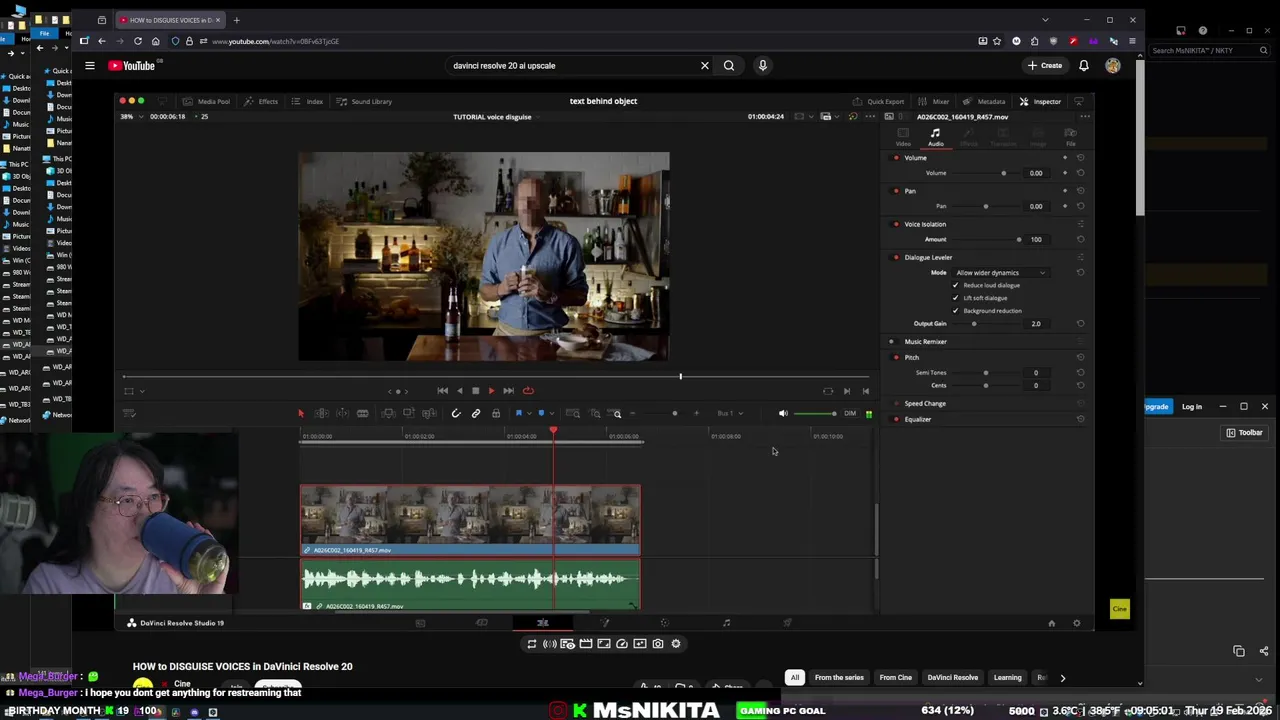
Task: Uncheck Lift soft dialogue checkbox
Action: [x=955, y=298]
